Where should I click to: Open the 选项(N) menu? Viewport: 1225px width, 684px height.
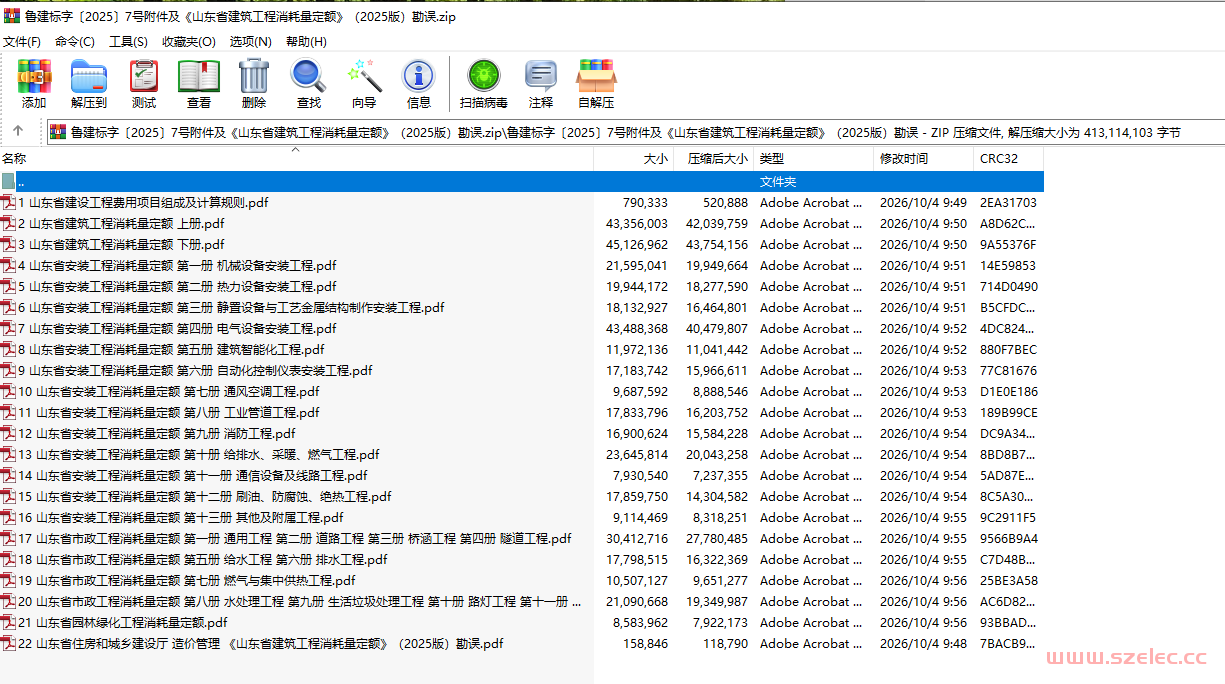click(251, 42)
